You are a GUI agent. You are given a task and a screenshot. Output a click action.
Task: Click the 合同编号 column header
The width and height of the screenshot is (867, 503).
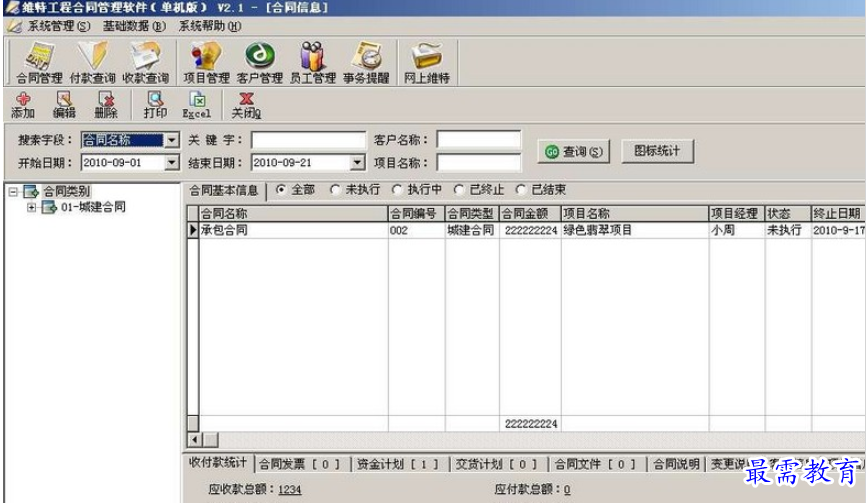tap(416, 214)
